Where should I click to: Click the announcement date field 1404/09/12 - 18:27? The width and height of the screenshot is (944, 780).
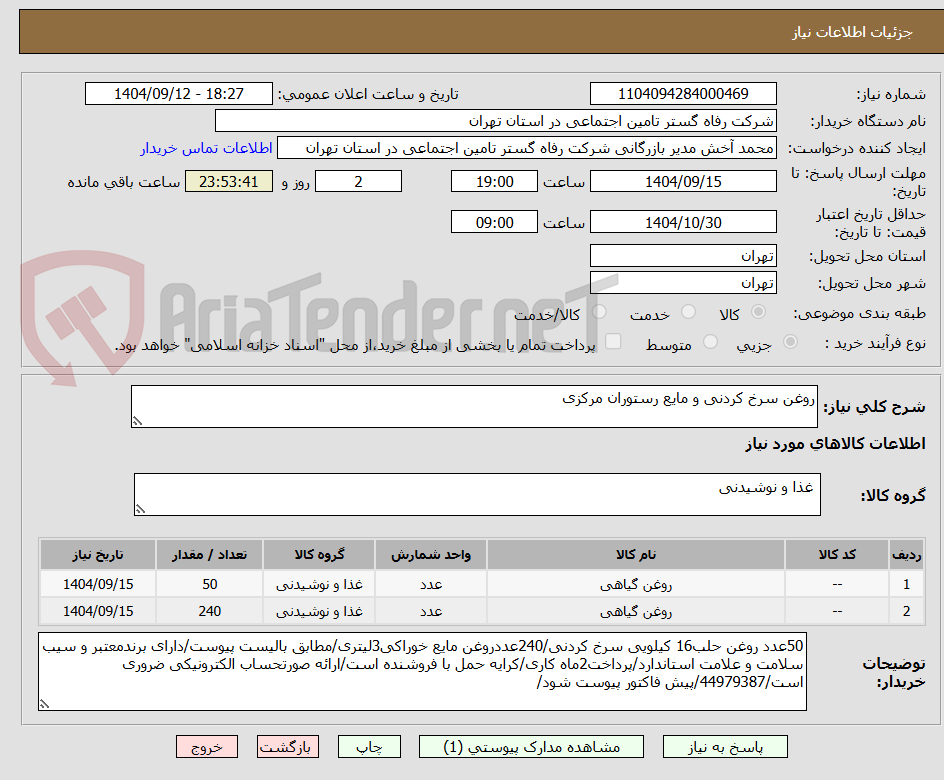pos(179,94)
